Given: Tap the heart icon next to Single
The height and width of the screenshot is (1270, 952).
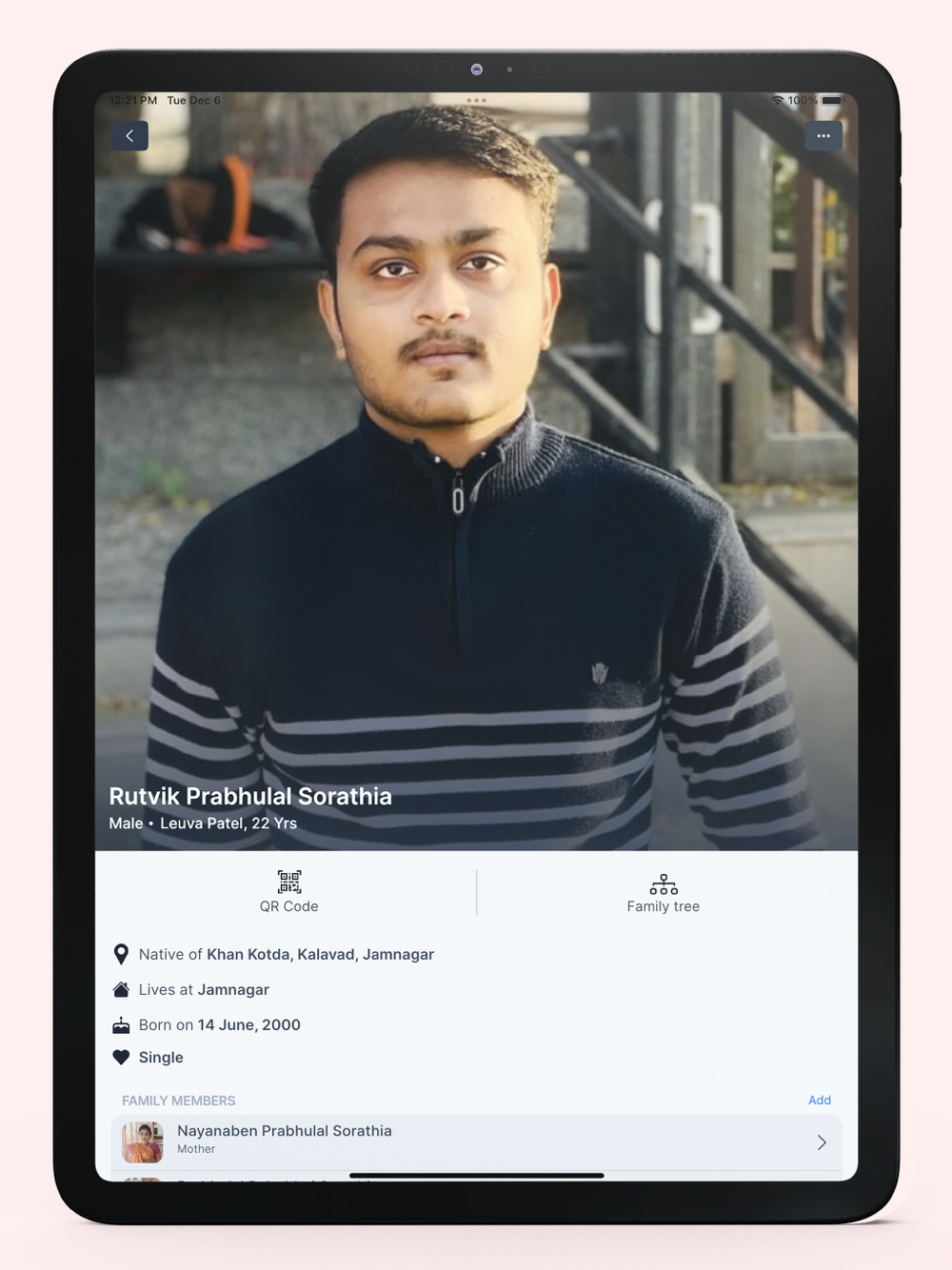Looking at the screenshot, I should click(x=121, y=1058).
